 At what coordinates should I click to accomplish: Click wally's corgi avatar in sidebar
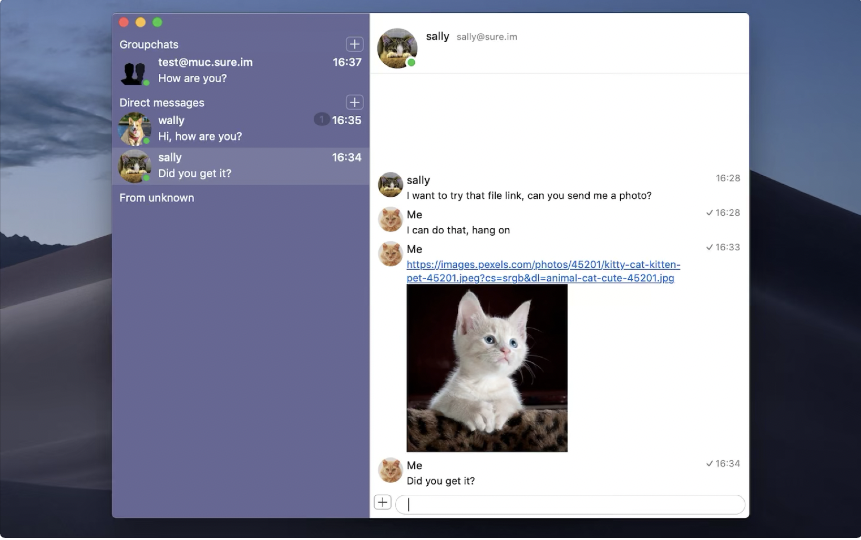135,129
